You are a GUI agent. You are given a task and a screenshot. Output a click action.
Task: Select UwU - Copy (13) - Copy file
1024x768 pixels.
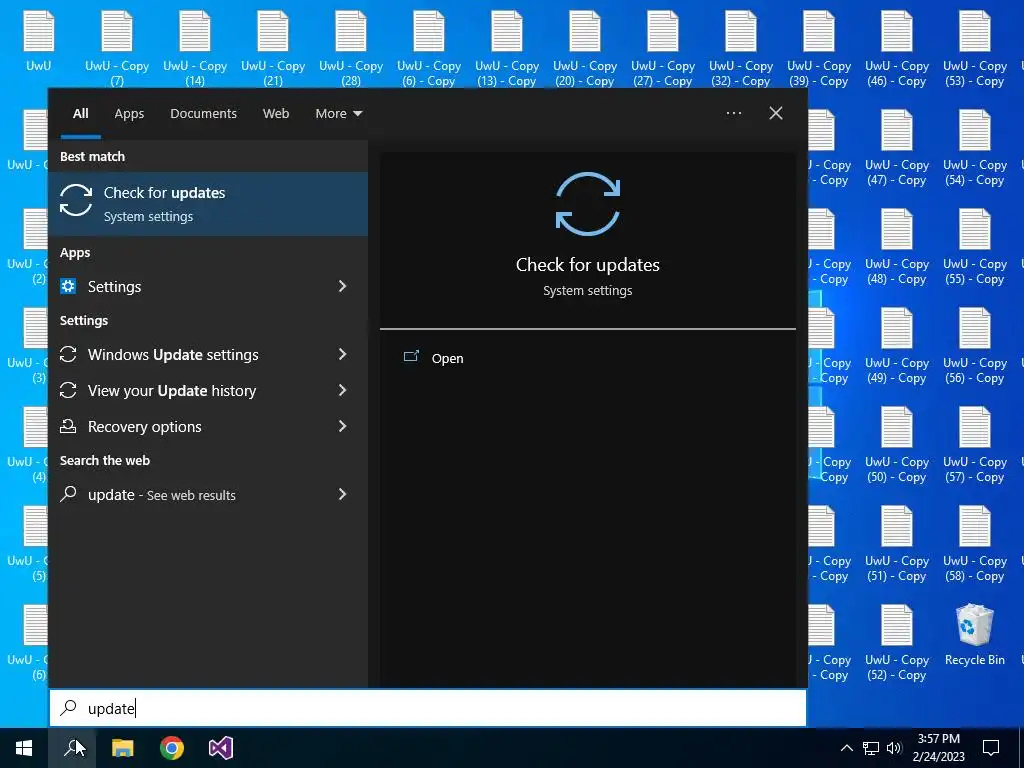click(507, 47)
